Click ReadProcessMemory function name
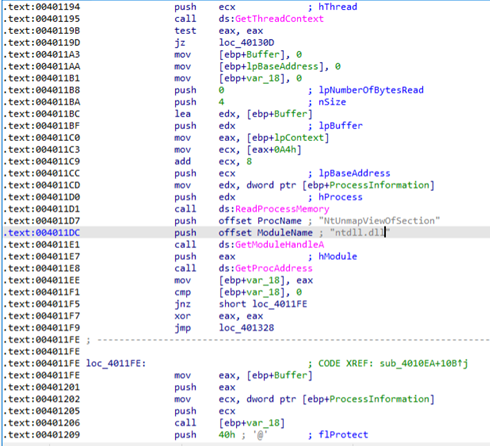The height and width of the screenshot is (446, 490). (x=282, y=209)
